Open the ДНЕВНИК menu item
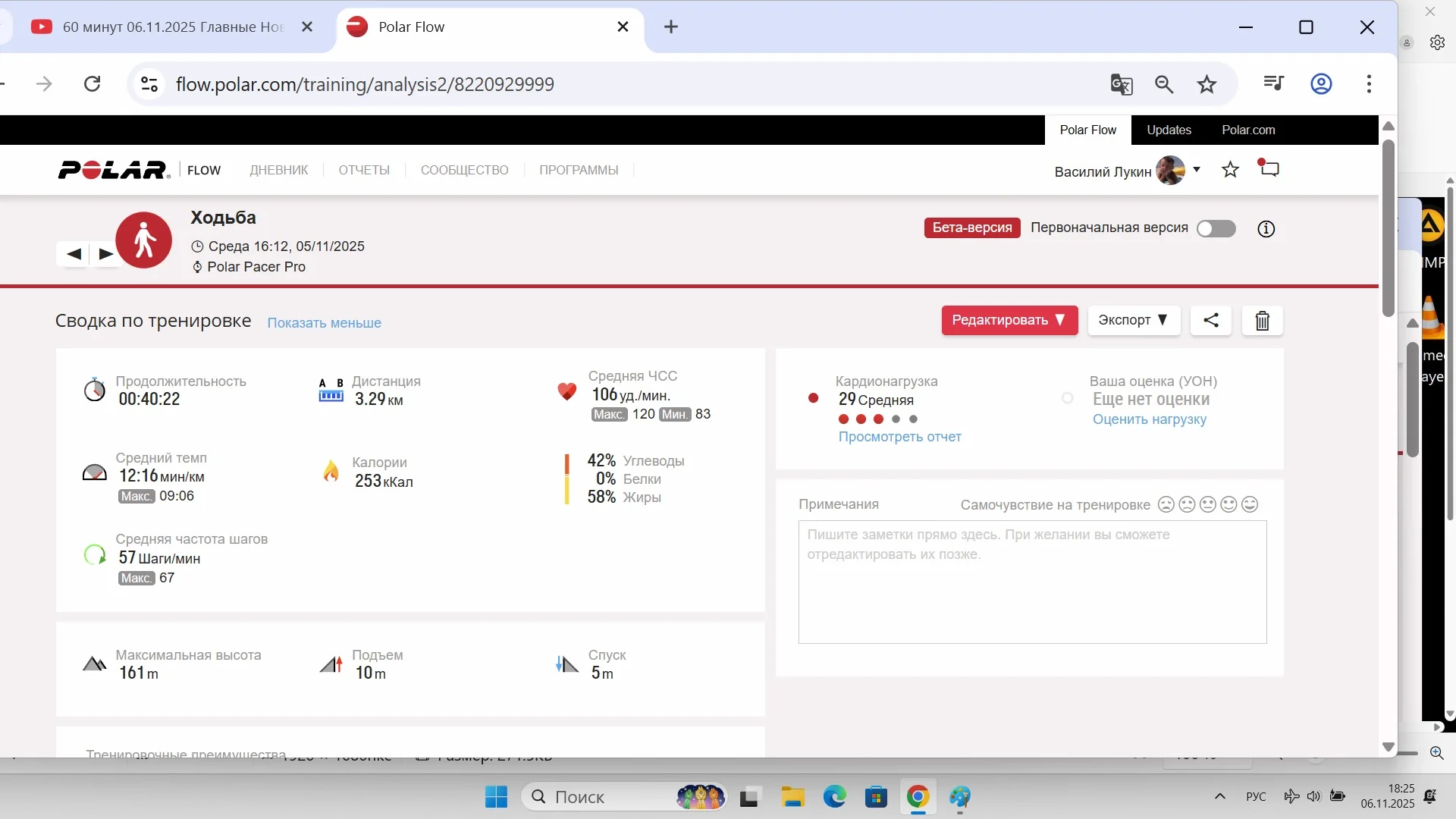 pyautogui.click(x=278, y=170)
